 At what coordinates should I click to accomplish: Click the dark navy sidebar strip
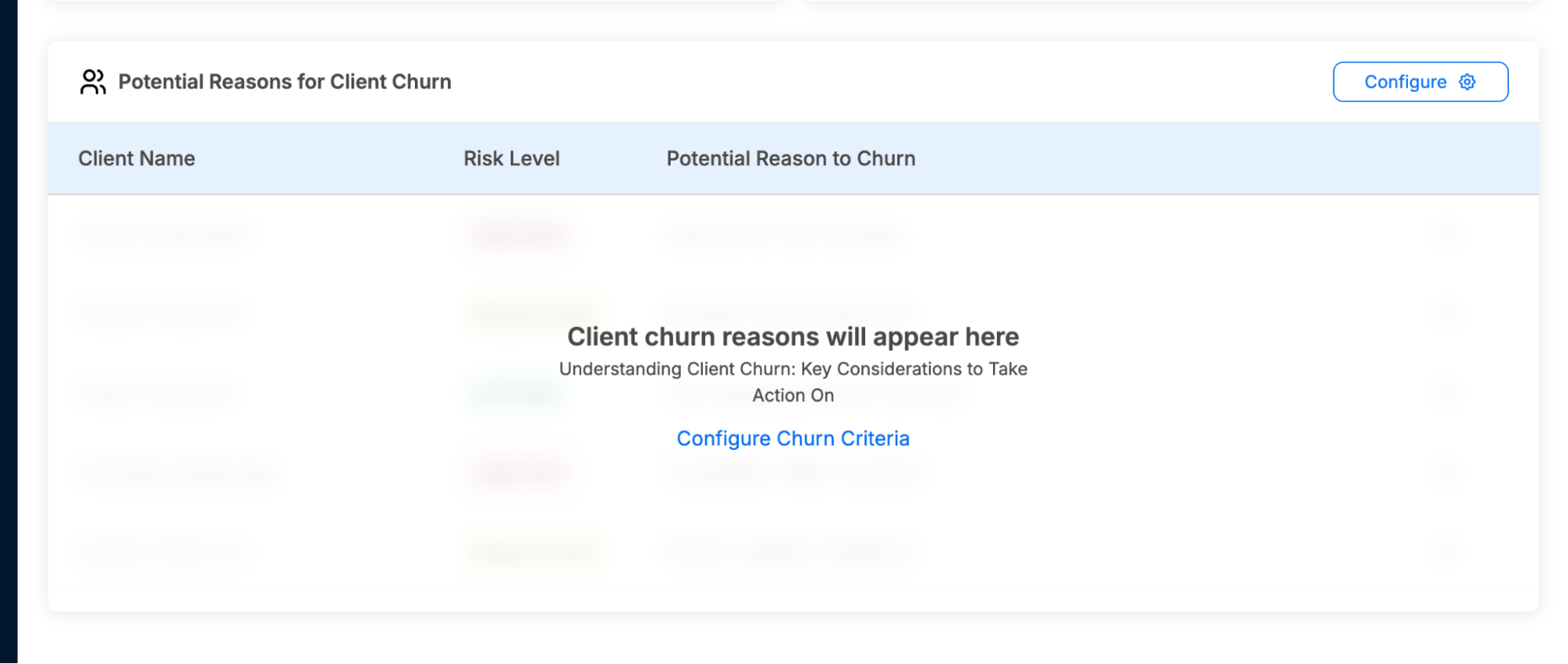click(9, 332)
